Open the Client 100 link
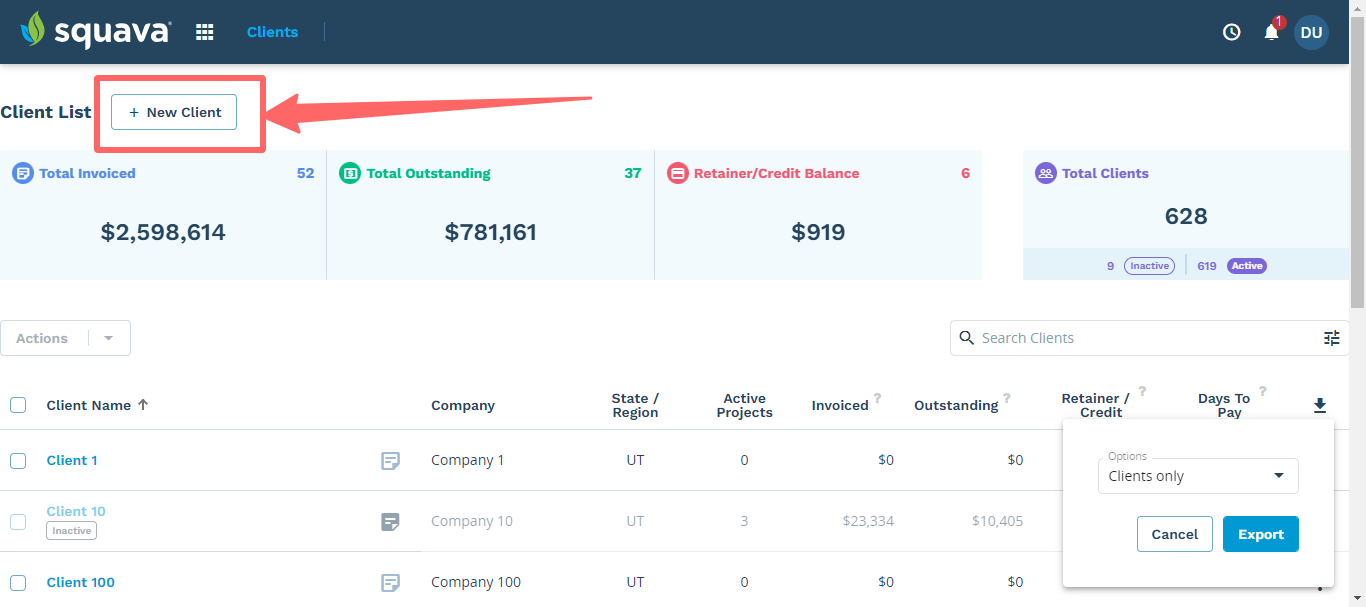Image resolution: width=1366 pixels, height=607 pixels. click(80, 582)
